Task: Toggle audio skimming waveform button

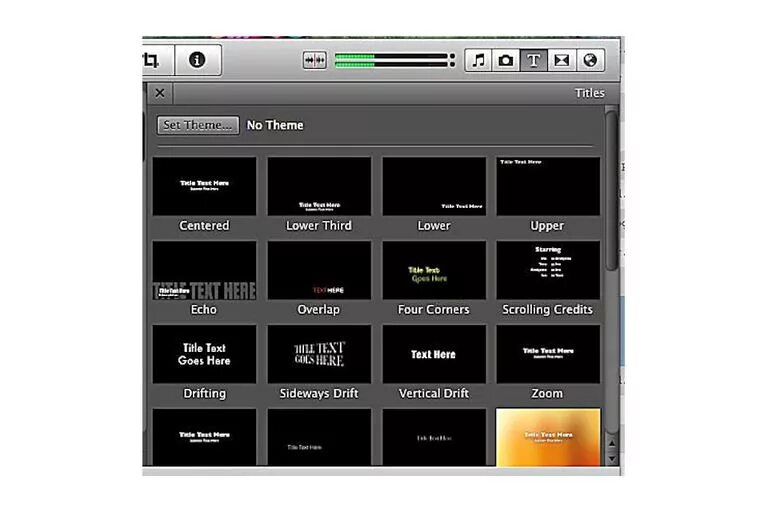Action: click(x=314, y=61)
